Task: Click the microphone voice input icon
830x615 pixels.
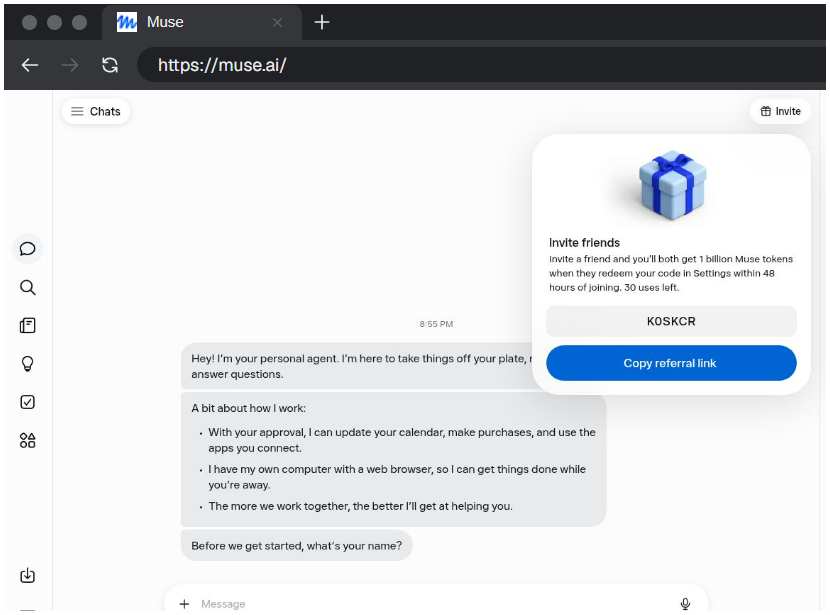Action: [x=685, y=604]
